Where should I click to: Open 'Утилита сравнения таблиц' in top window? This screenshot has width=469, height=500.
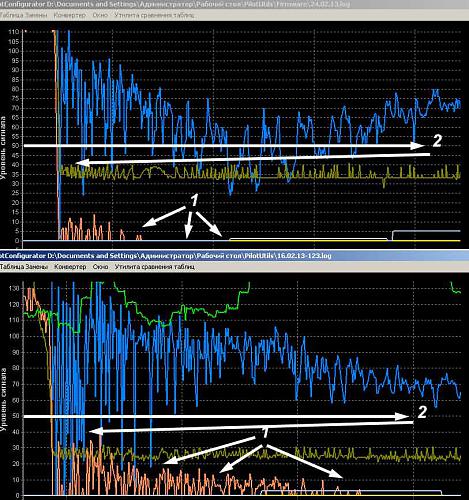pyautogui.click(x=154, y=15)
